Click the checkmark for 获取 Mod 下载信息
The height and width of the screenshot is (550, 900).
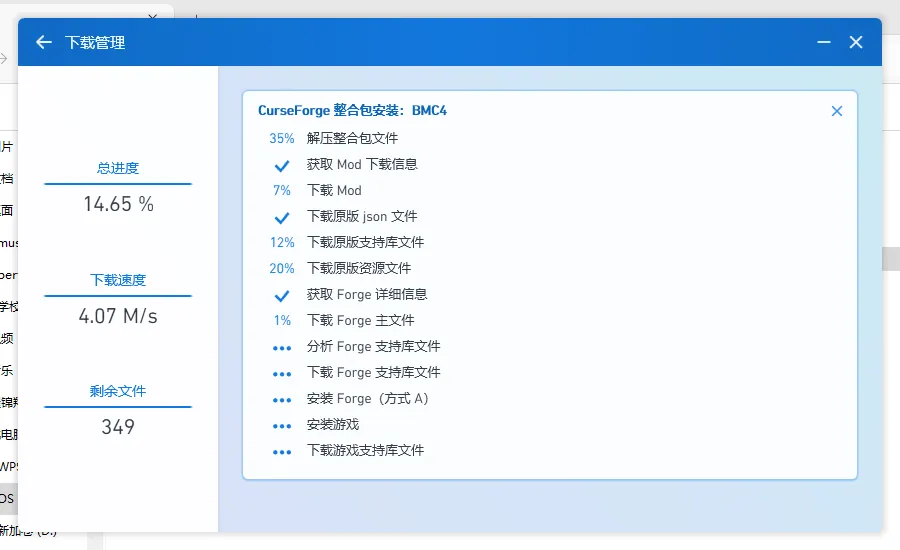pyautogui.click(x=282, y=166)
